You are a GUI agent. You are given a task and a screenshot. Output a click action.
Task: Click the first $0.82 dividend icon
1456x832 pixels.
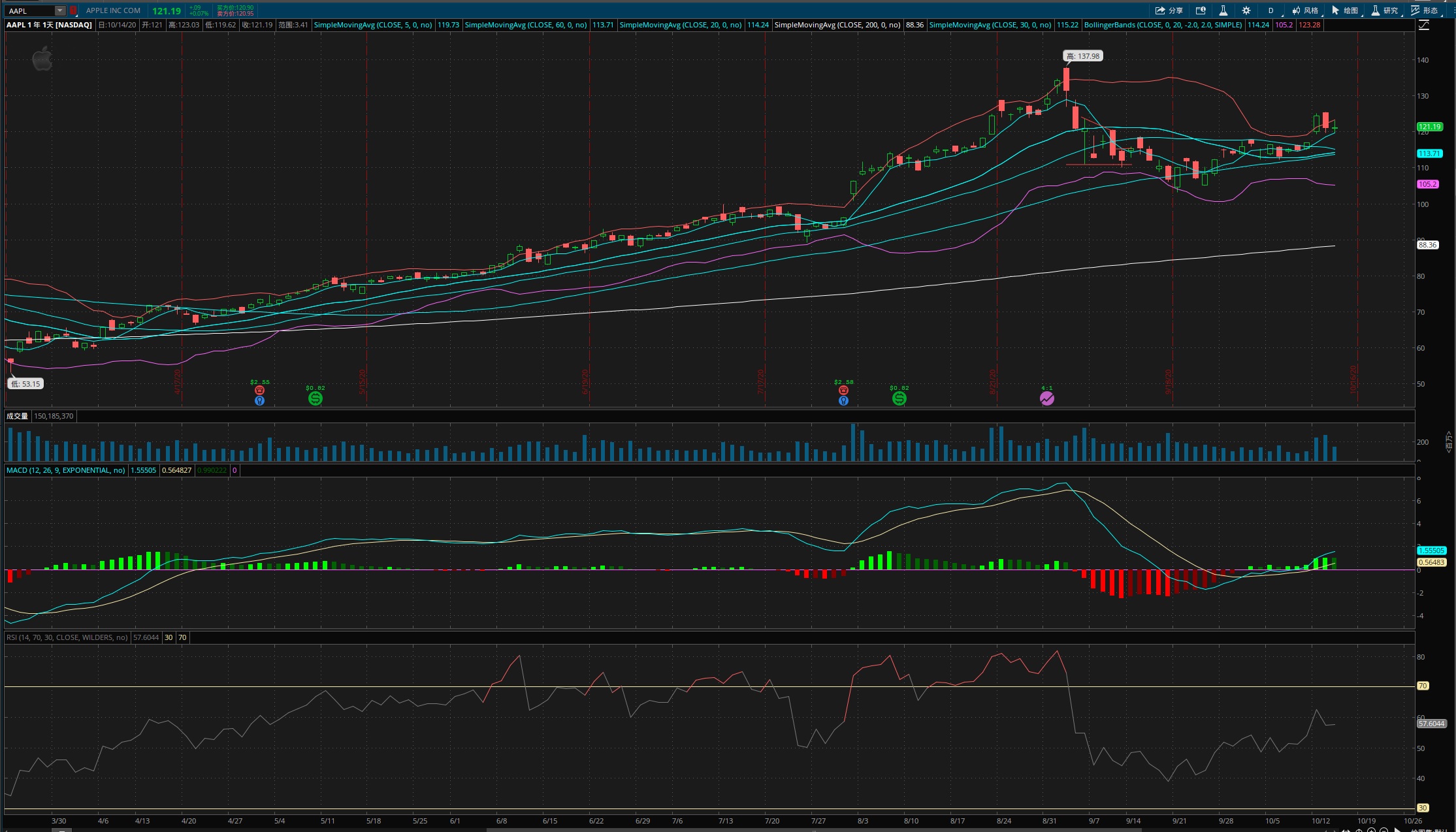315,398
